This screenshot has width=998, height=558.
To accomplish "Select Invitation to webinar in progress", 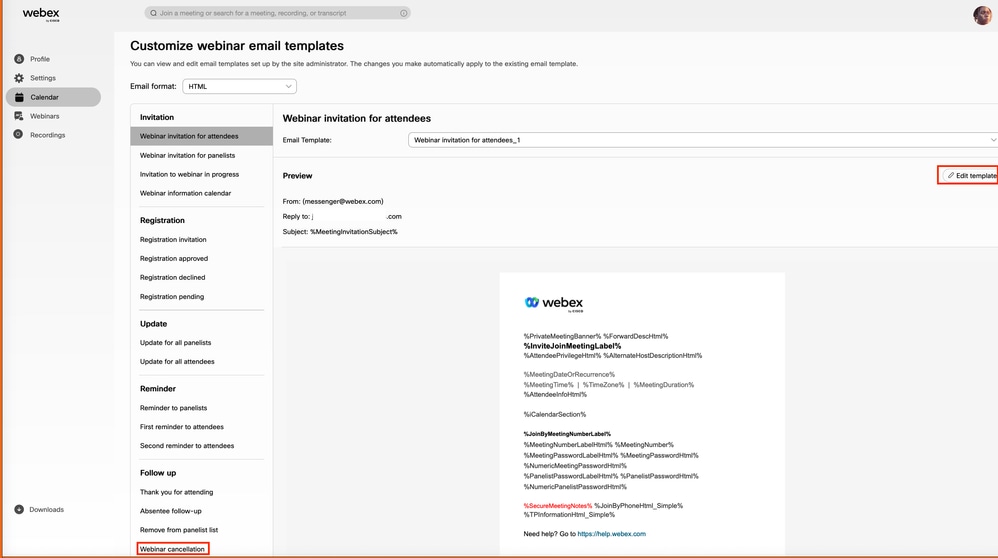I will coord(190,174).
